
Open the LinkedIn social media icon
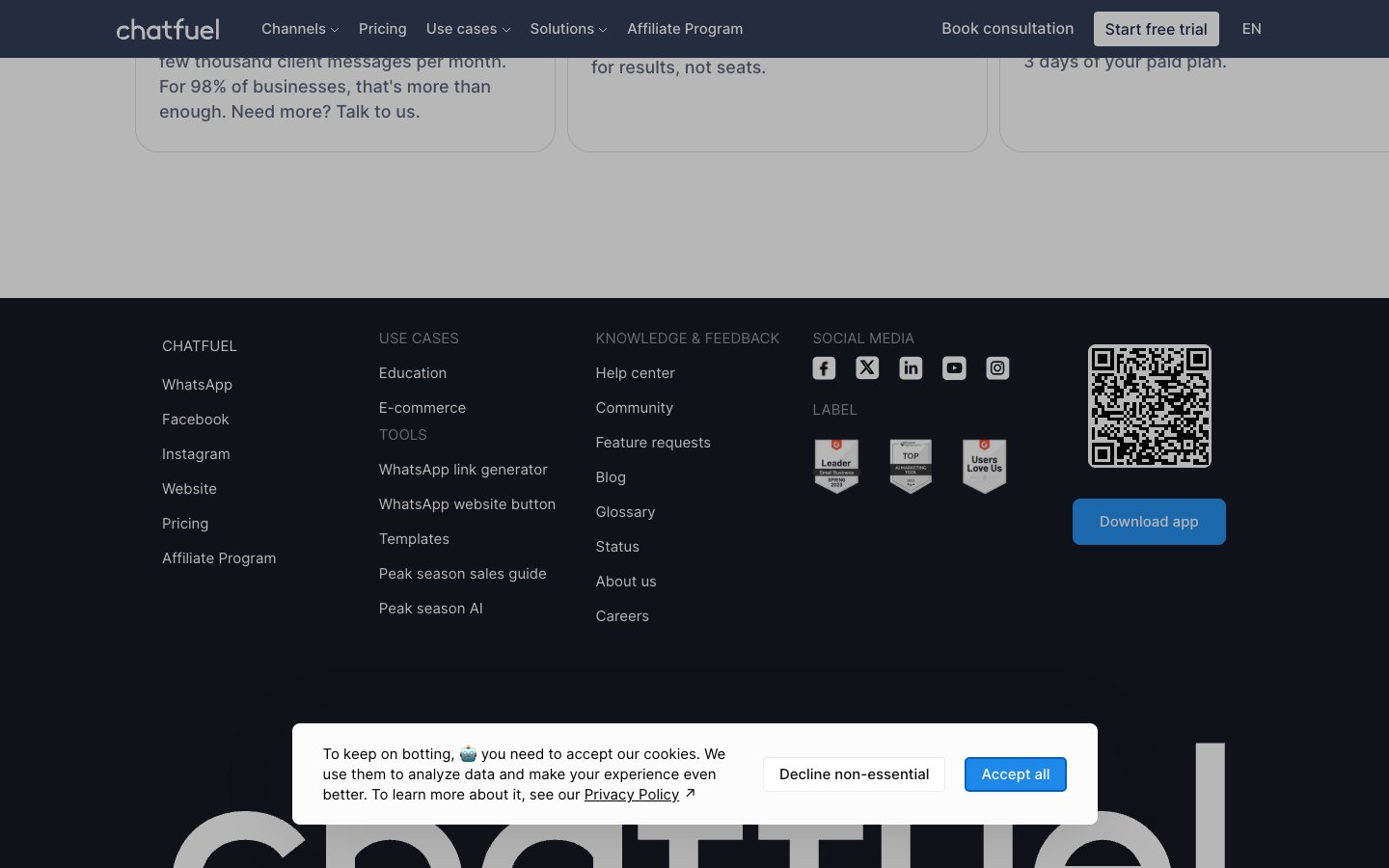pyautogui.click(x=911, y=367)
